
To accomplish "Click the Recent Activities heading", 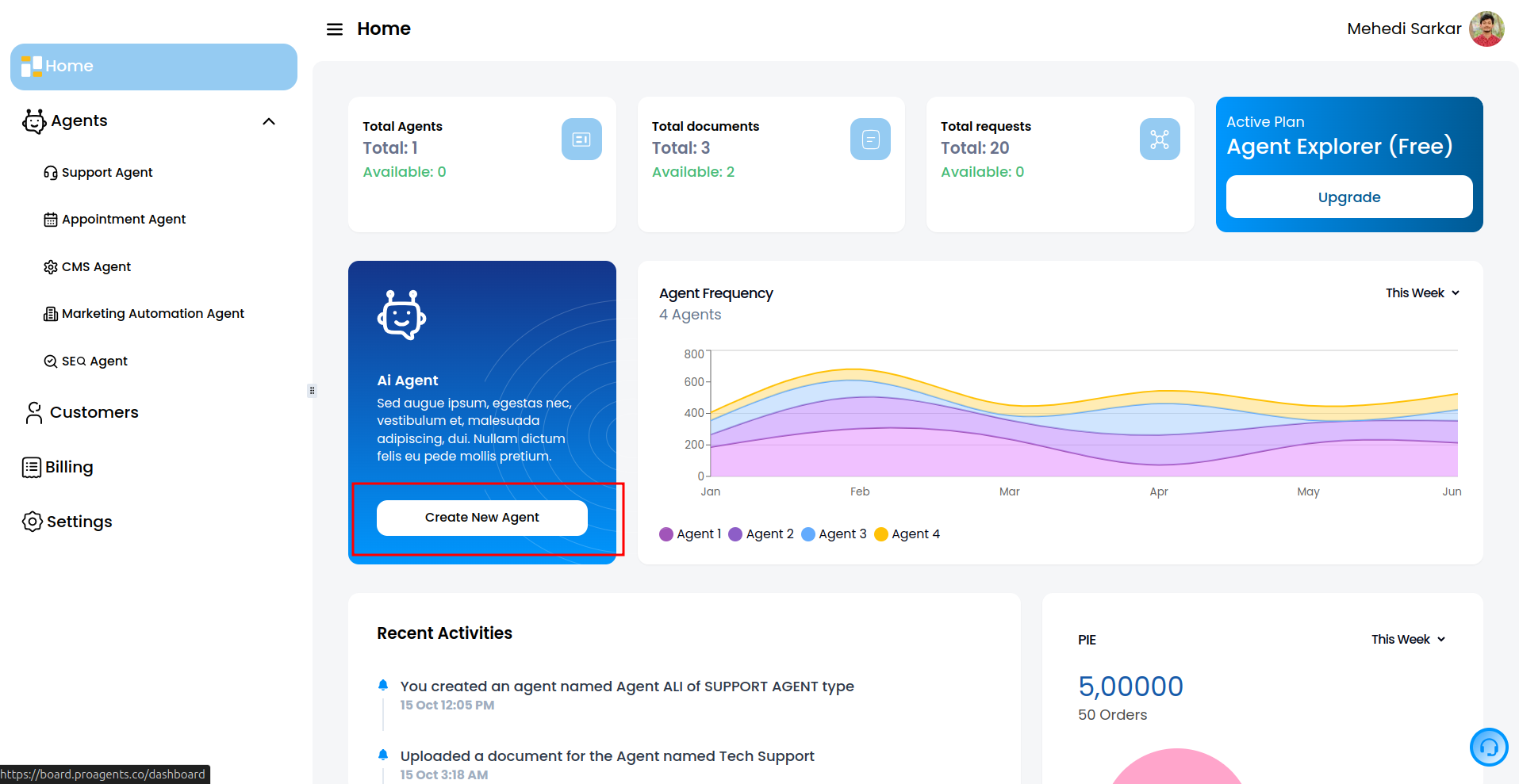I will point(444,633).
